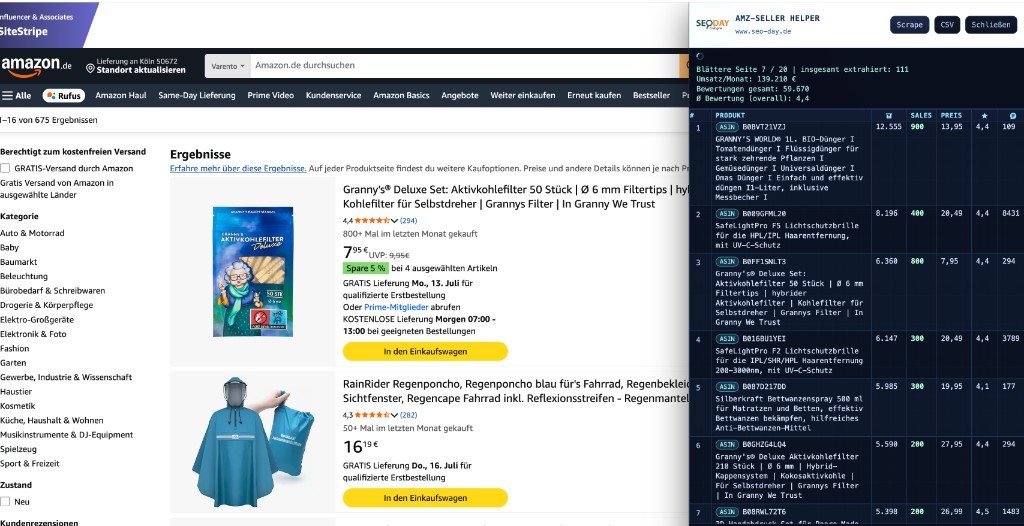Go to Prime Video nav item
This screenshot has height=526, width=1024.
click(x=270, y=95)
